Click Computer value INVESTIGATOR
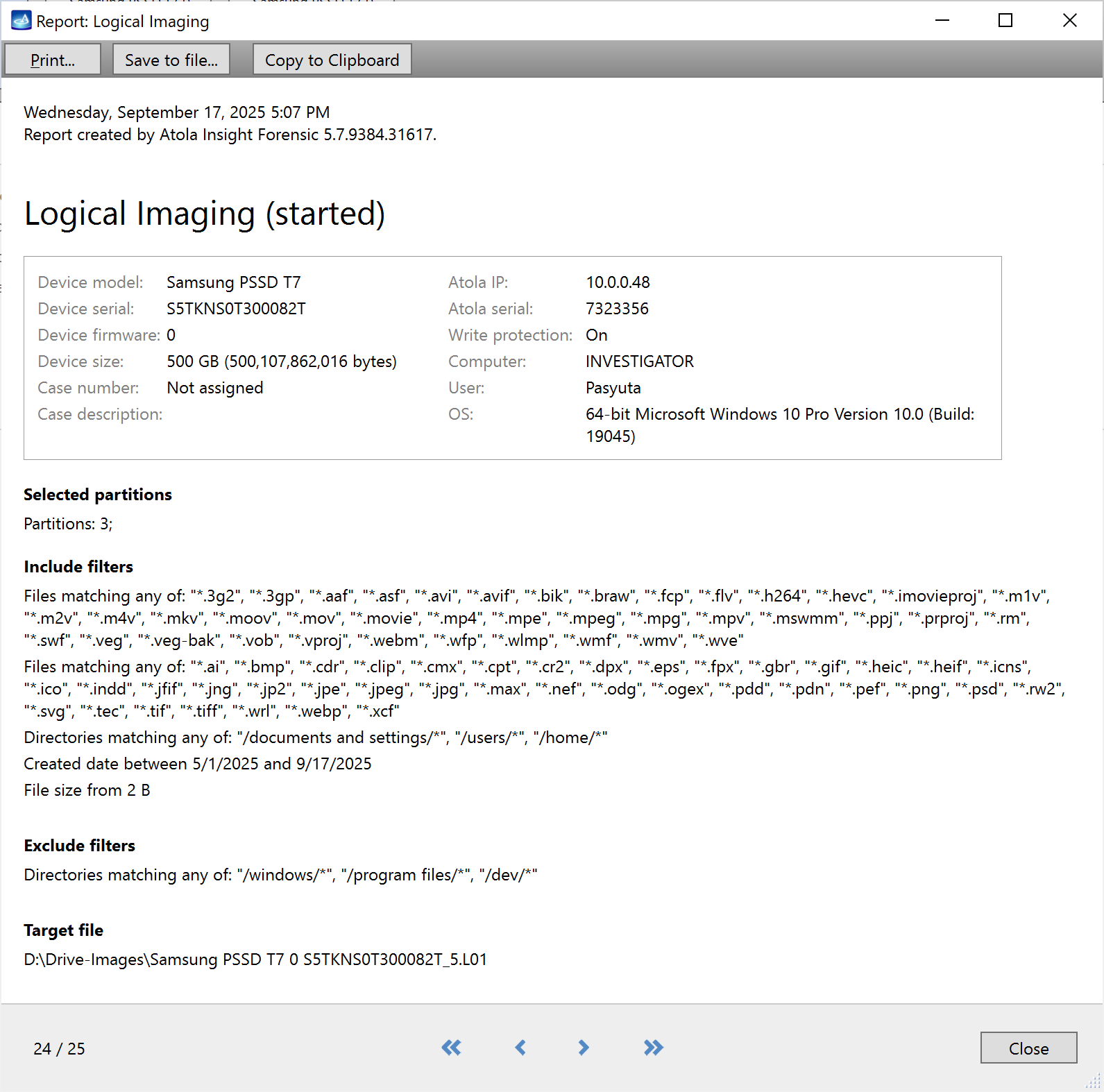 tap(640, 361)
